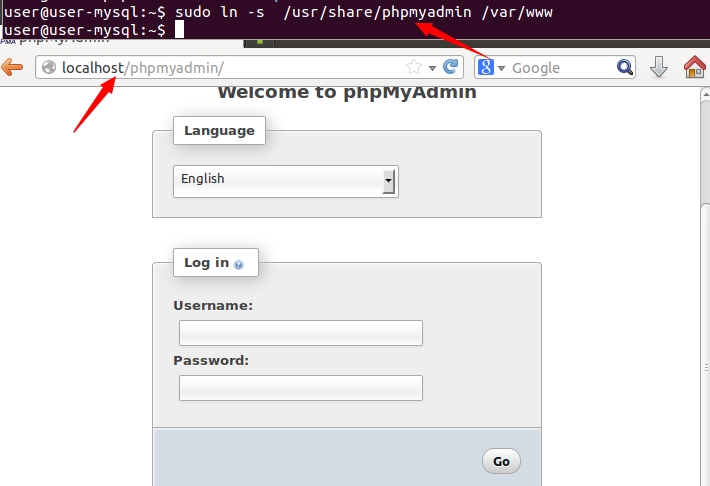Click the Password input field
This screenshot has width=710, height=486.
click(x=301, y=388)
